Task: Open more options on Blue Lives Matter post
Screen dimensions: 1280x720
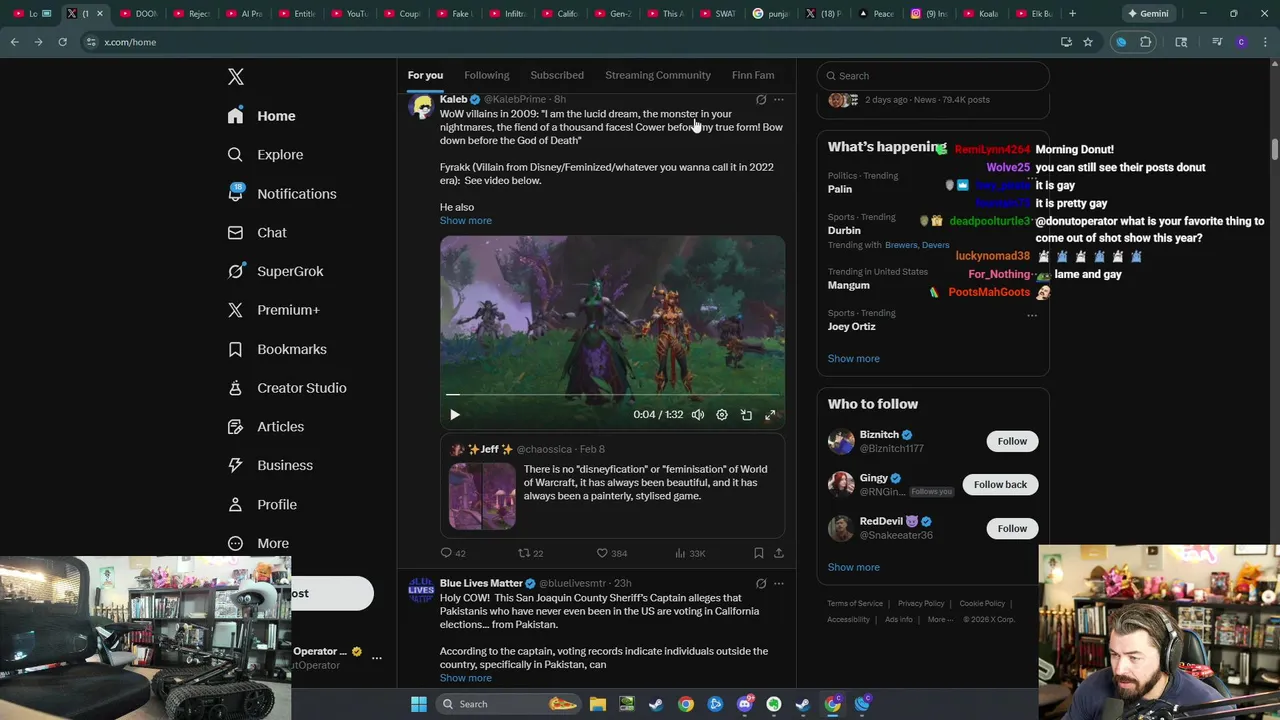Action: 779,583
